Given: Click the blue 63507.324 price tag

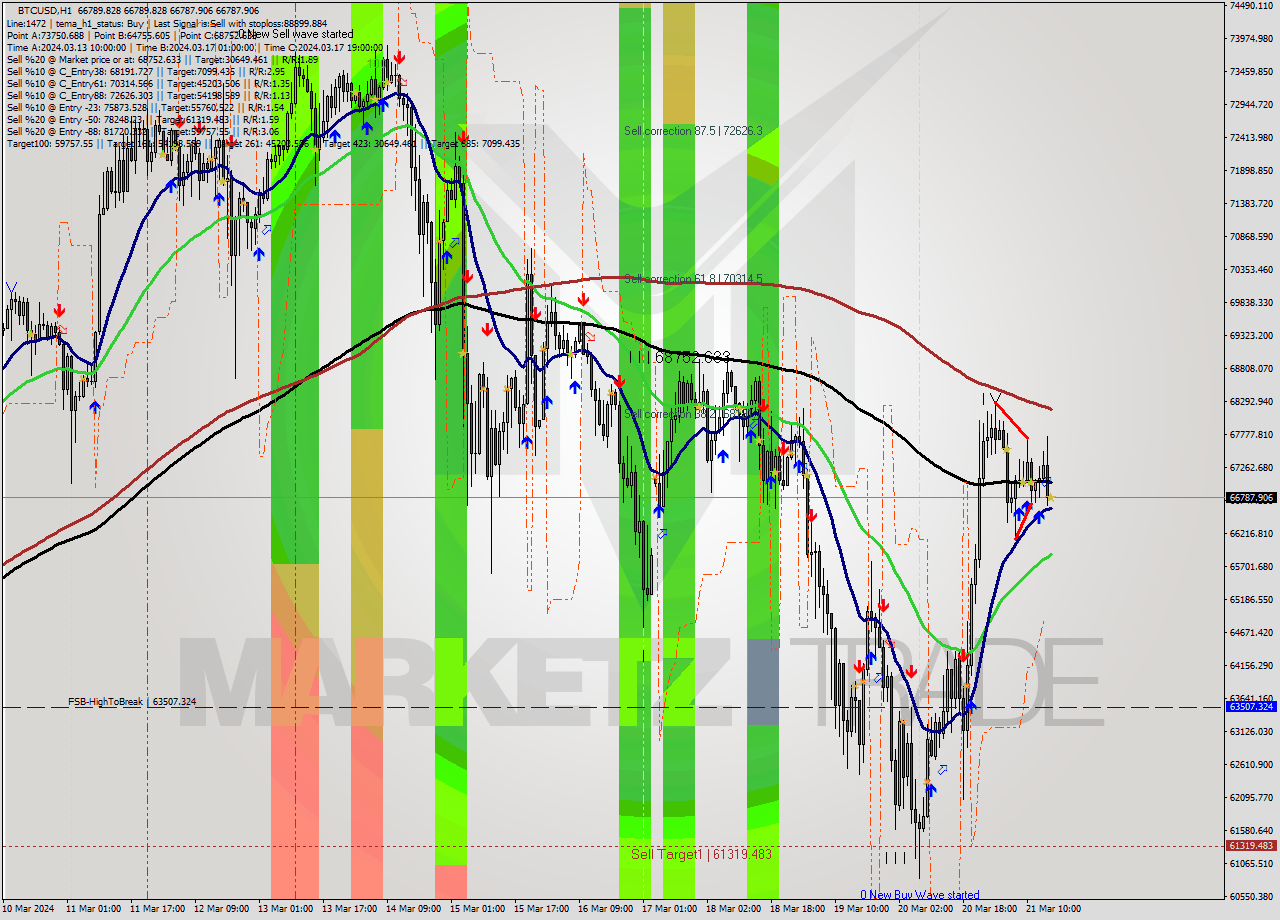Looking at the screenshot, I should [x=1250, y=706].
